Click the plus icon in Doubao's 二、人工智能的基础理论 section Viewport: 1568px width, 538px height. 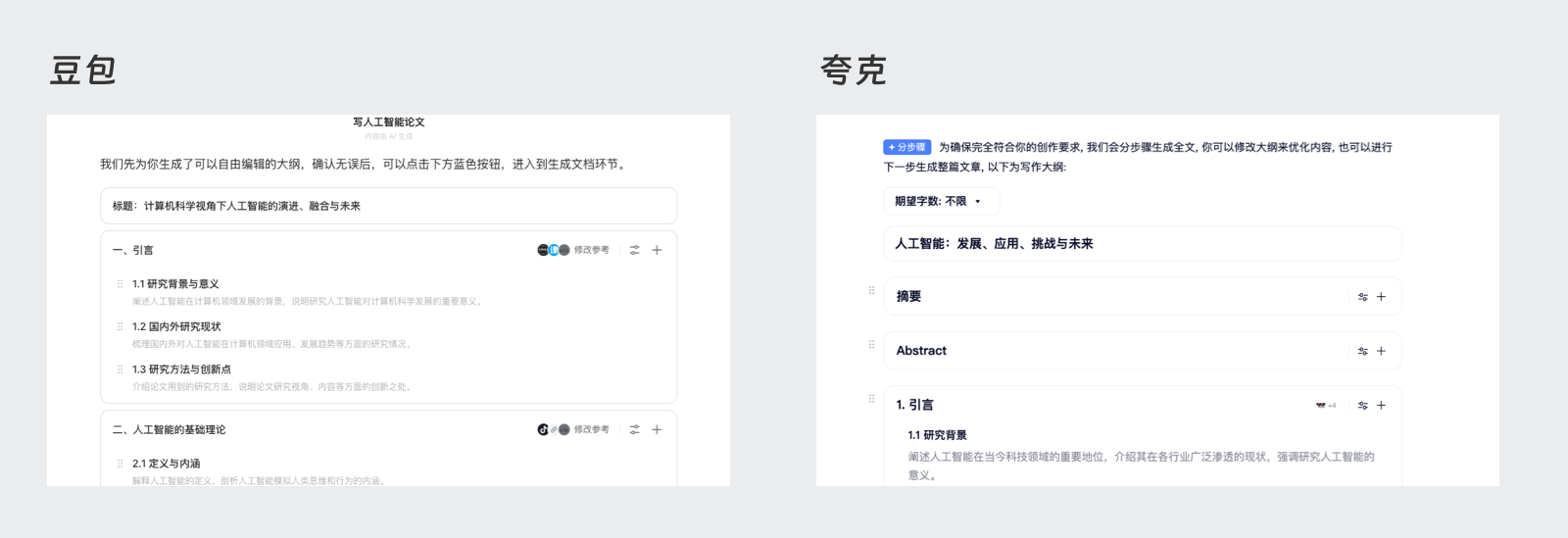point(657,429)
